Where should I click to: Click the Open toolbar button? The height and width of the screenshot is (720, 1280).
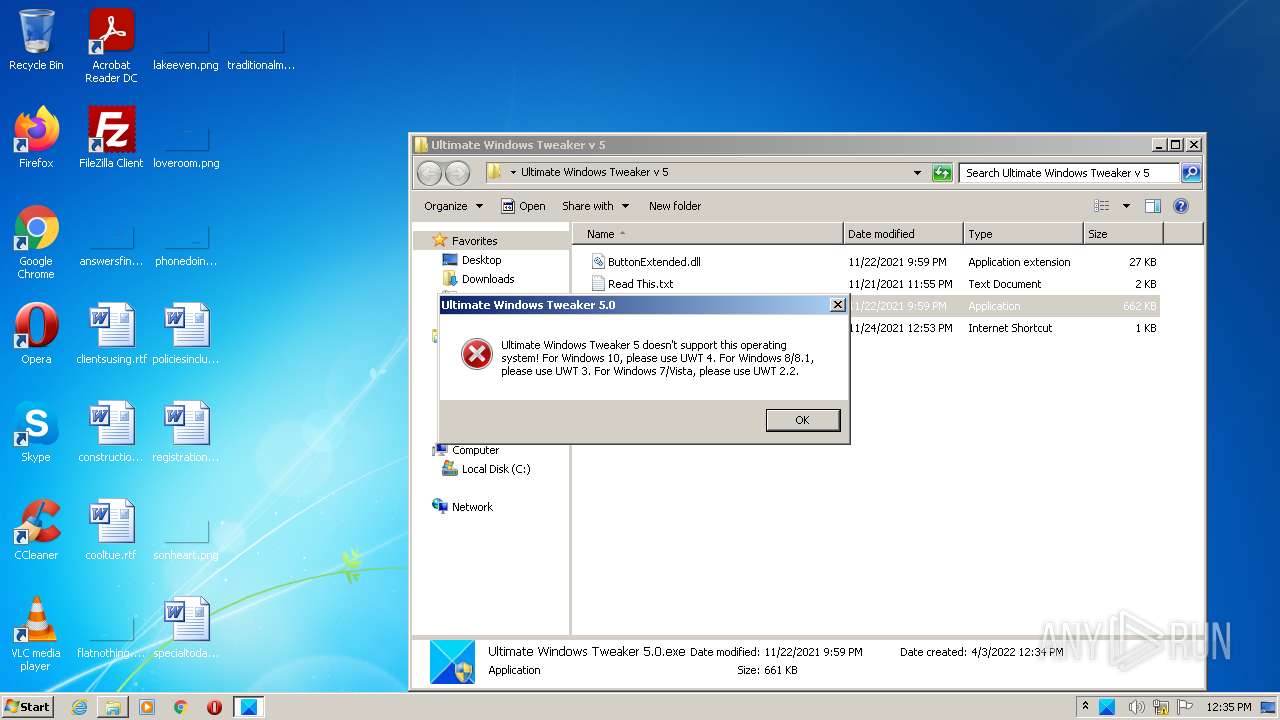point(523,206)
